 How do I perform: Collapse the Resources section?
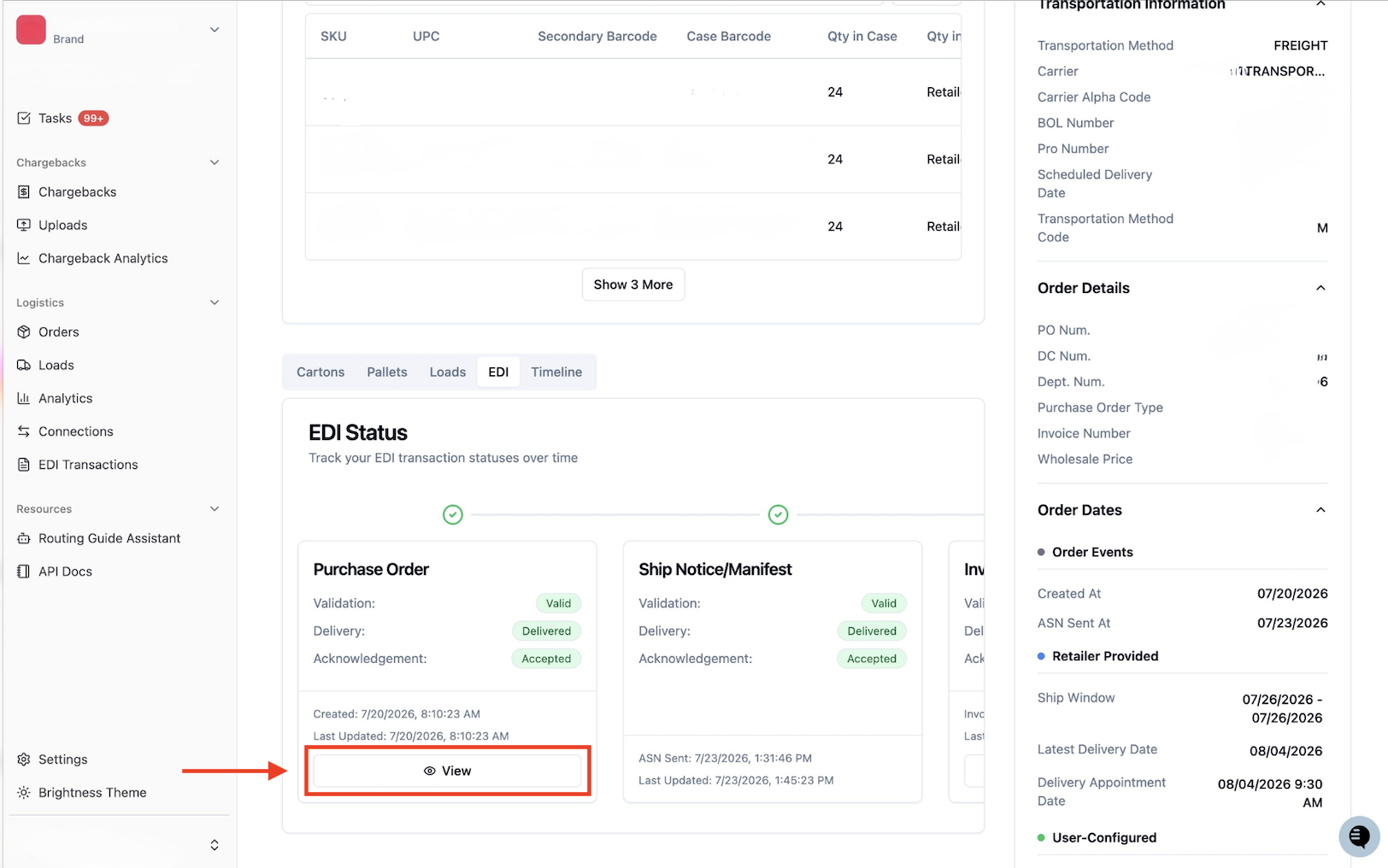click(x=215, y=509)
